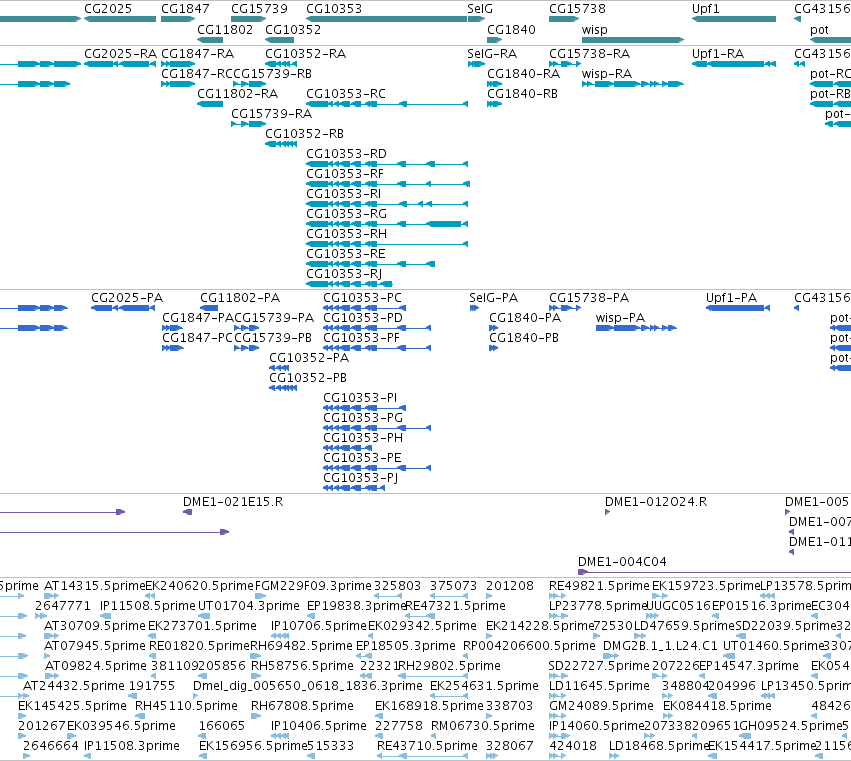Select transcript CG10353-RF
851x761 pixels.
tap(345, 174)
